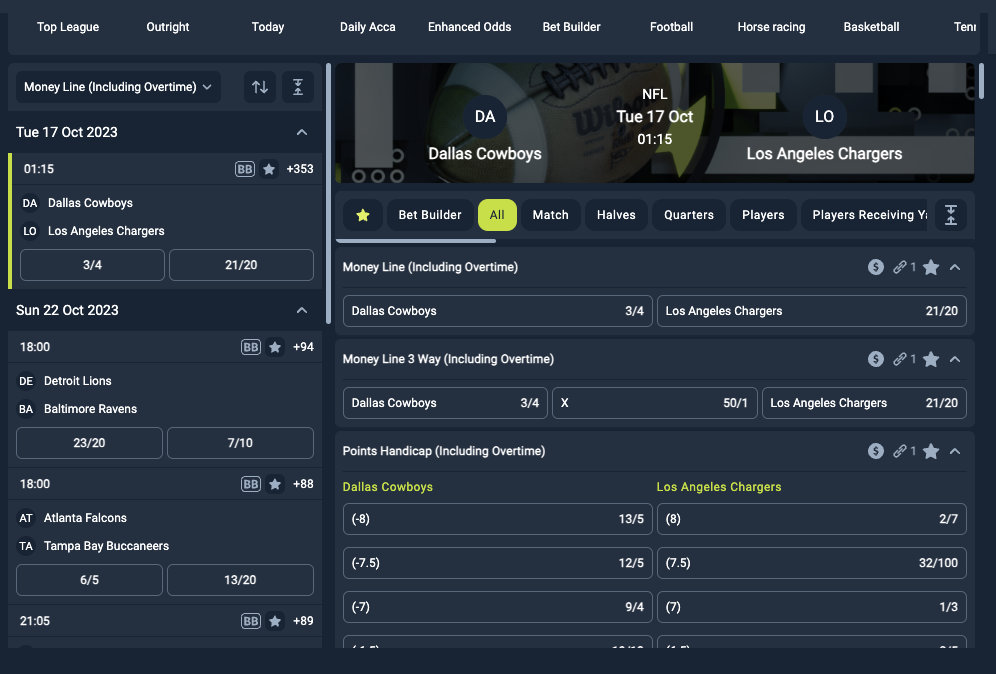Open the +353 more markets link
Image resolution: width=996 pixels, height=674 pixels.
pos(300,169)
